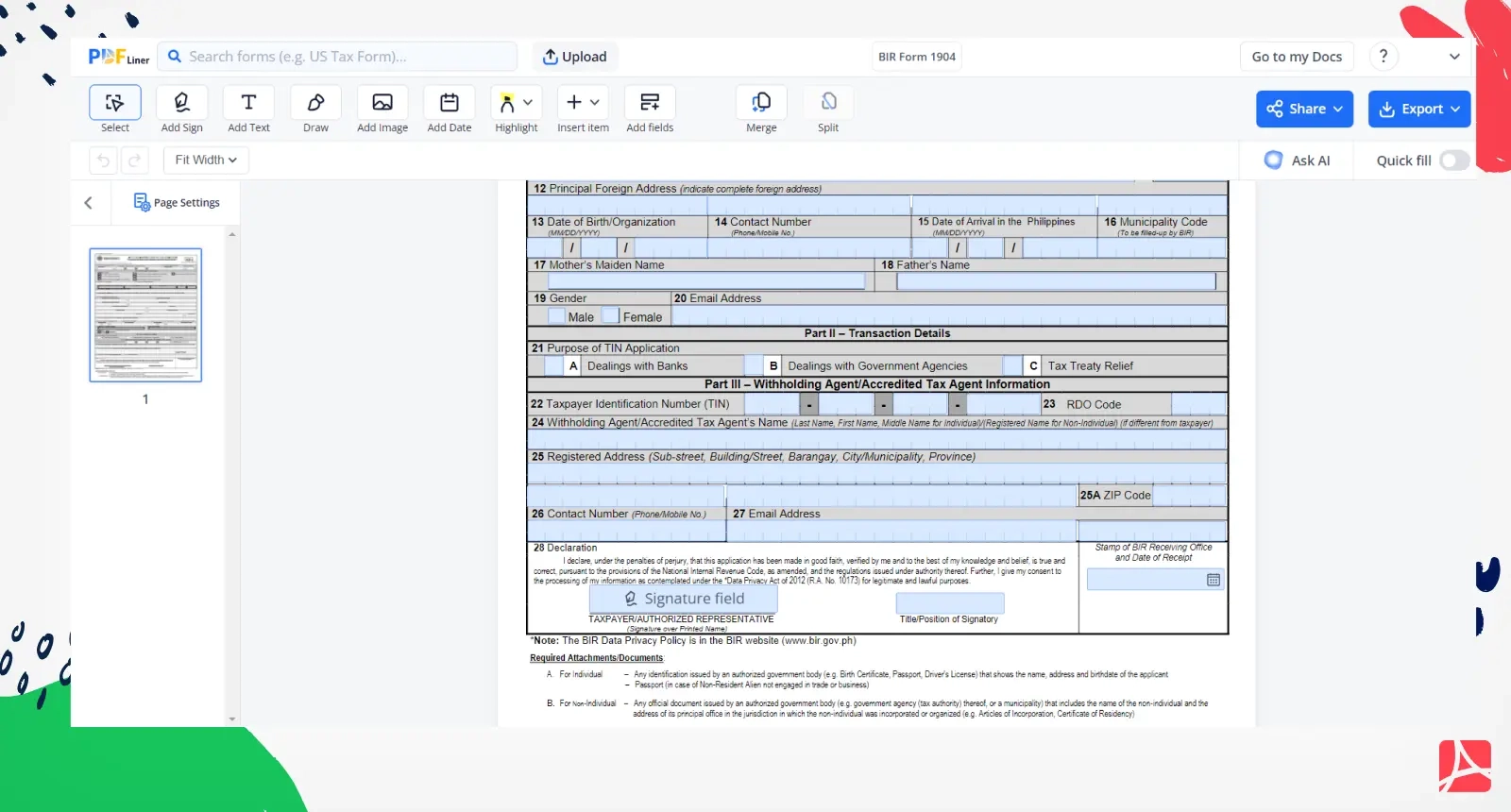Collapse the pages sidebar arrow
This screenshot has height=812, width=1511.
pyautogui.click(x=89, y=202)
